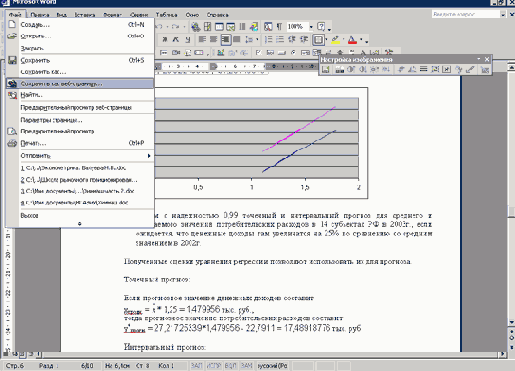Screen dimensions: 515x371
Task: Open Line Style in picture toolbar
Action: click(424, 69)
